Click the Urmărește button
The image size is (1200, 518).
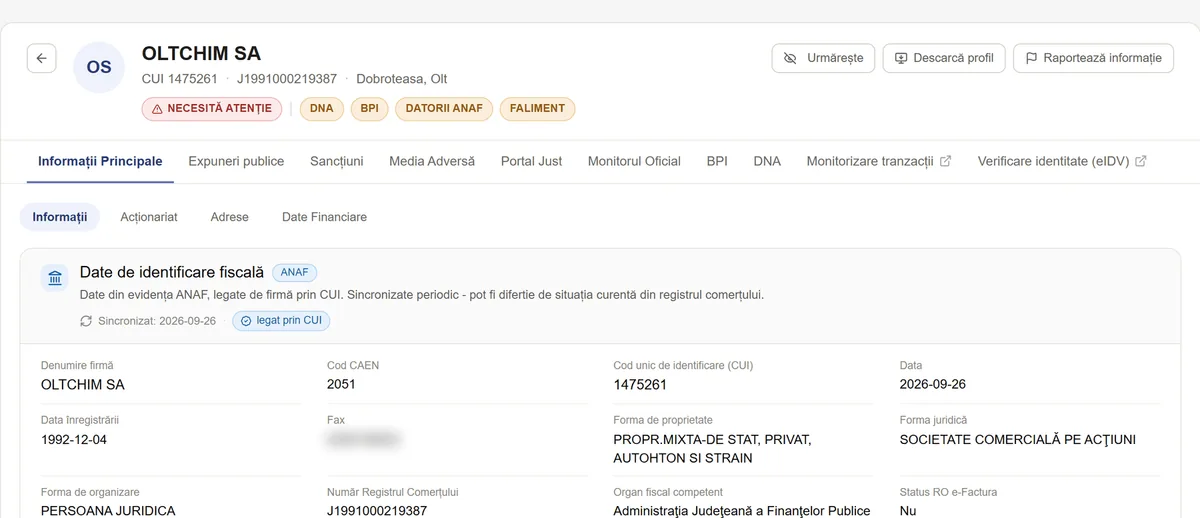click(823, 58)
